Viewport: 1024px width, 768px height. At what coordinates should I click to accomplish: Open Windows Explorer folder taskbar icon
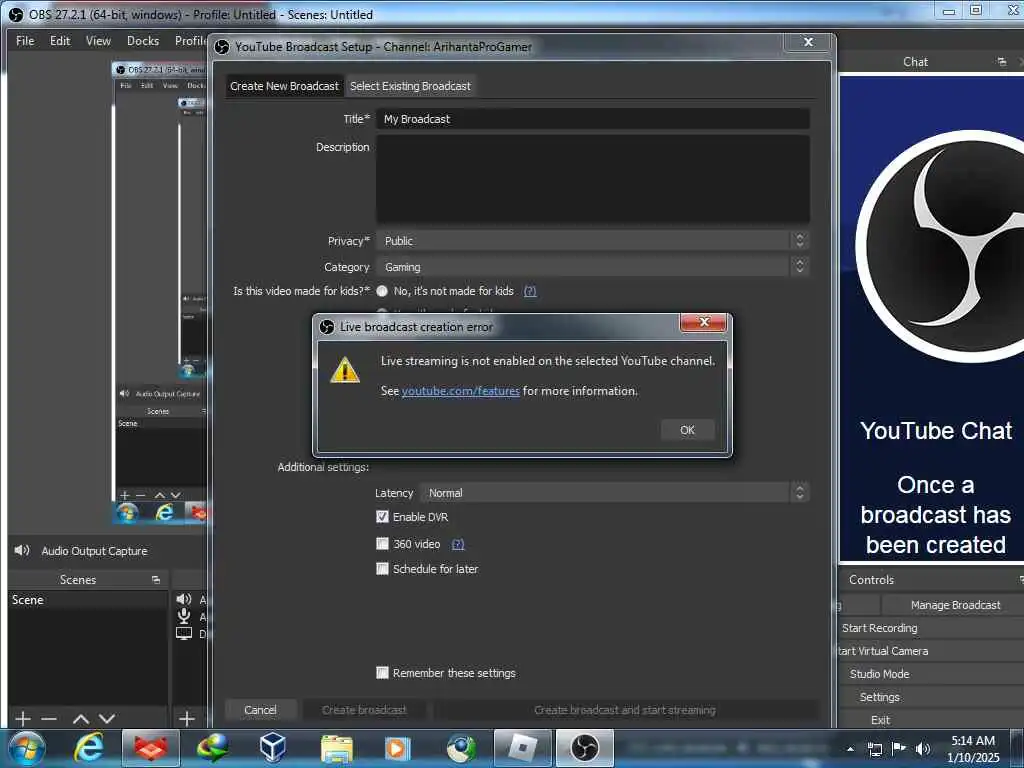click(x=336, y=748)
